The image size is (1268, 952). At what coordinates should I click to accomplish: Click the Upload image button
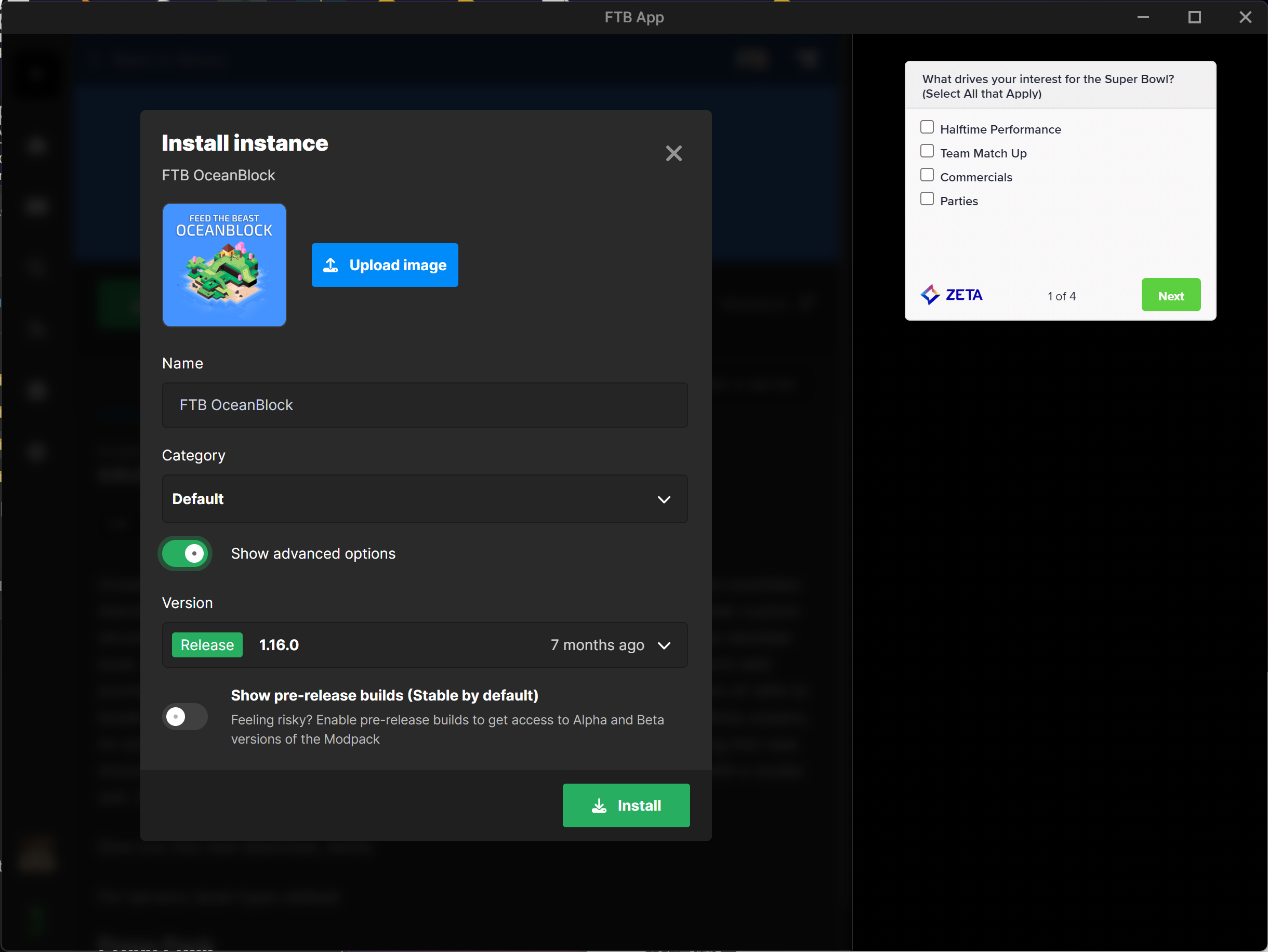click(385, 265)
